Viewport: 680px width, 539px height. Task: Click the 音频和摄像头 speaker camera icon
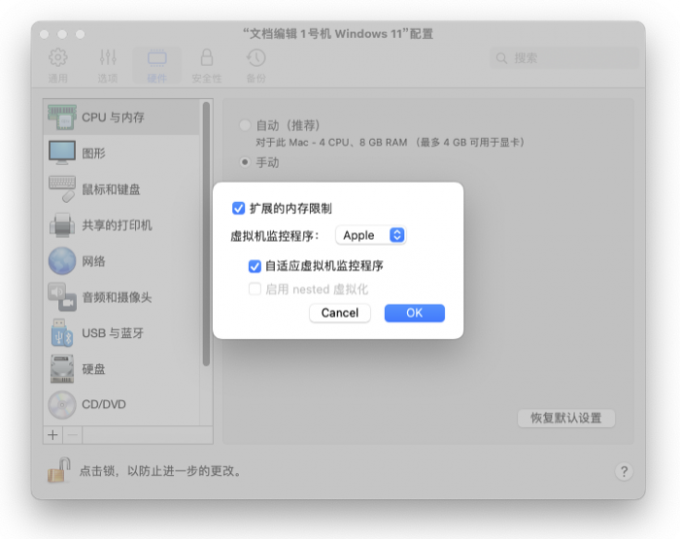[62, 297]
